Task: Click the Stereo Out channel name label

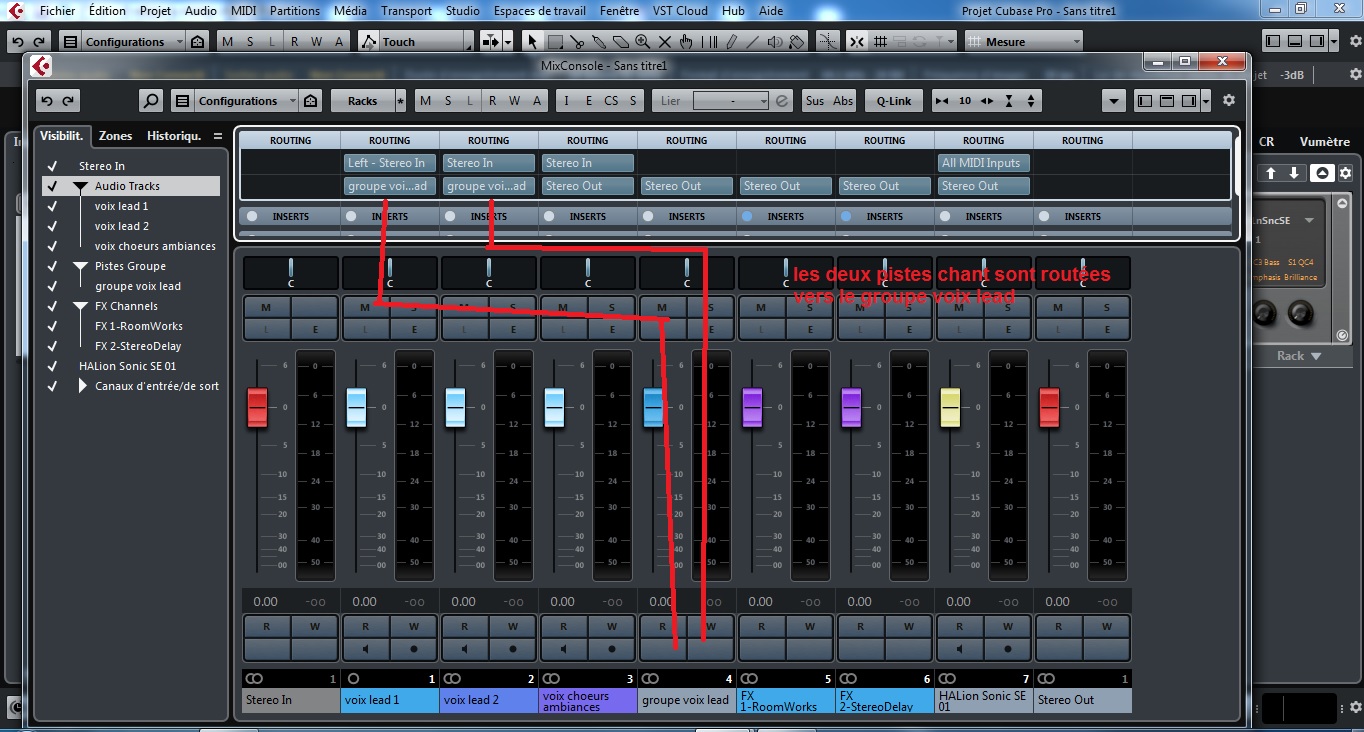Action: [1083, 700]
